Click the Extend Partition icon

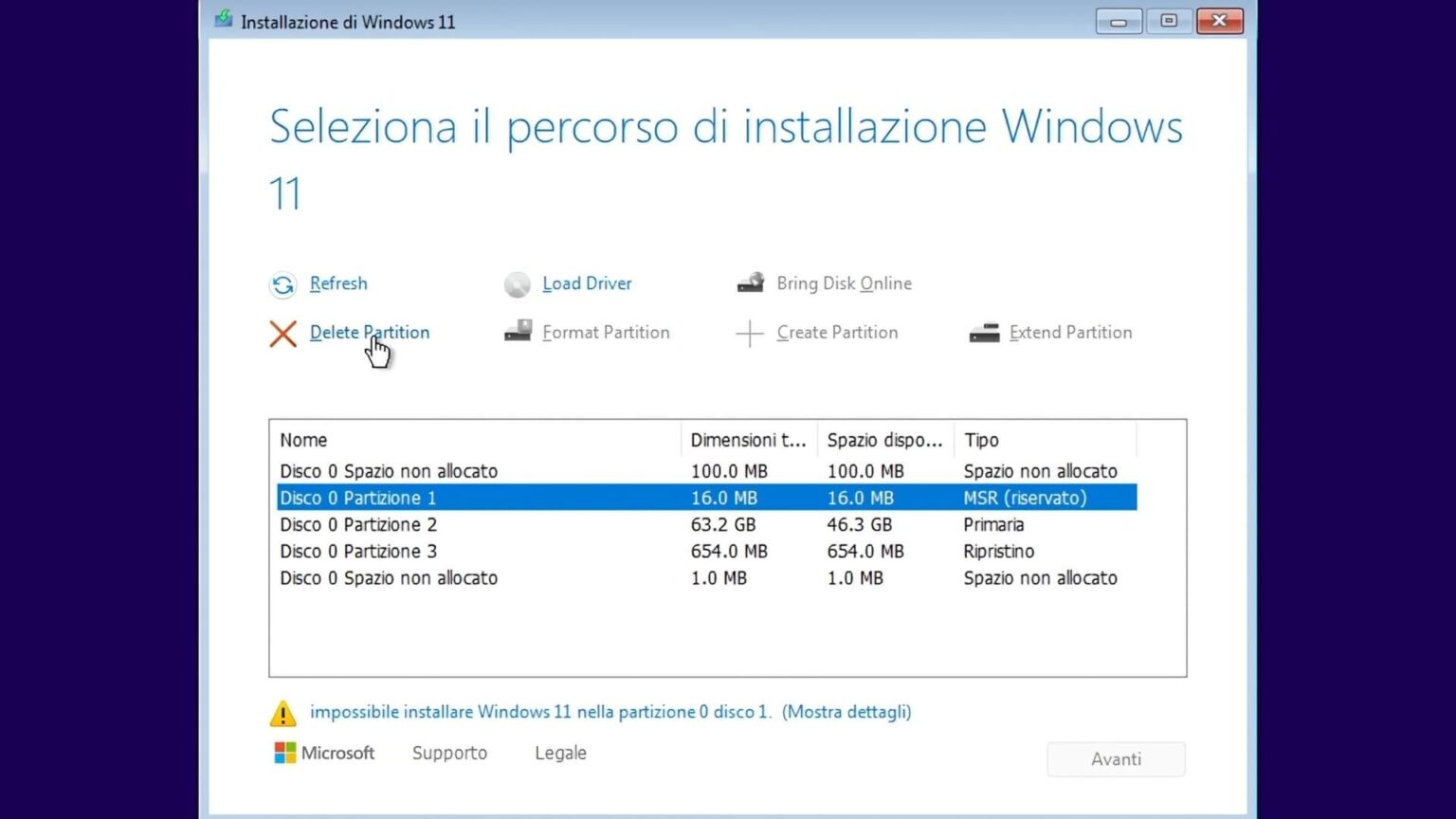984,333
